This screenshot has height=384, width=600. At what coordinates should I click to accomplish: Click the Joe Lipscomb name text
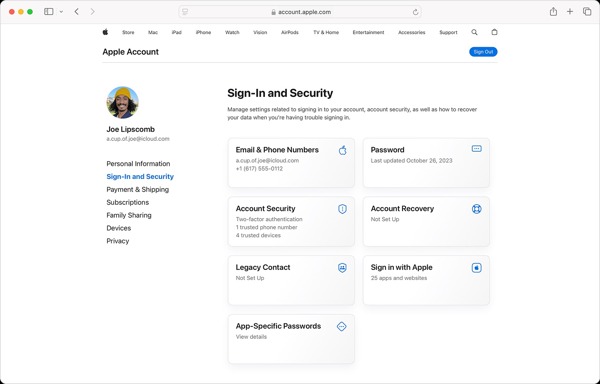point(130,129)
